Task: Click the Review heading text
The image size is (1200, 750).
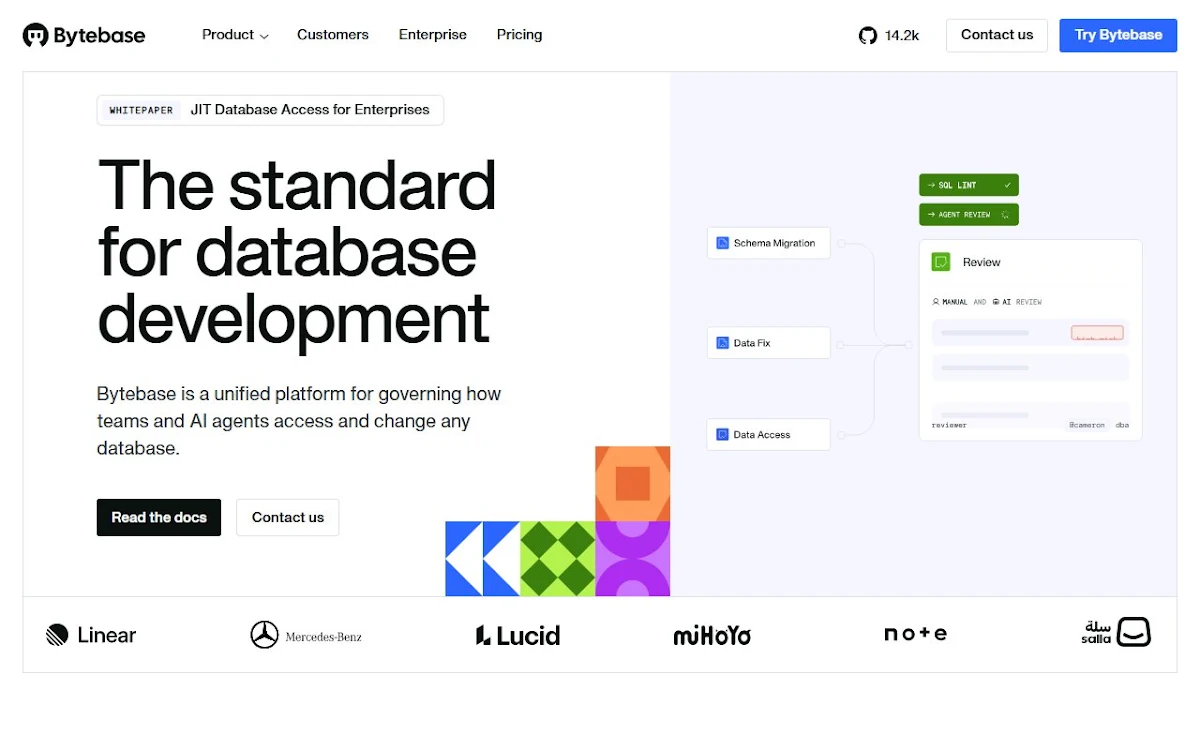Action: [x=982, y=262]
